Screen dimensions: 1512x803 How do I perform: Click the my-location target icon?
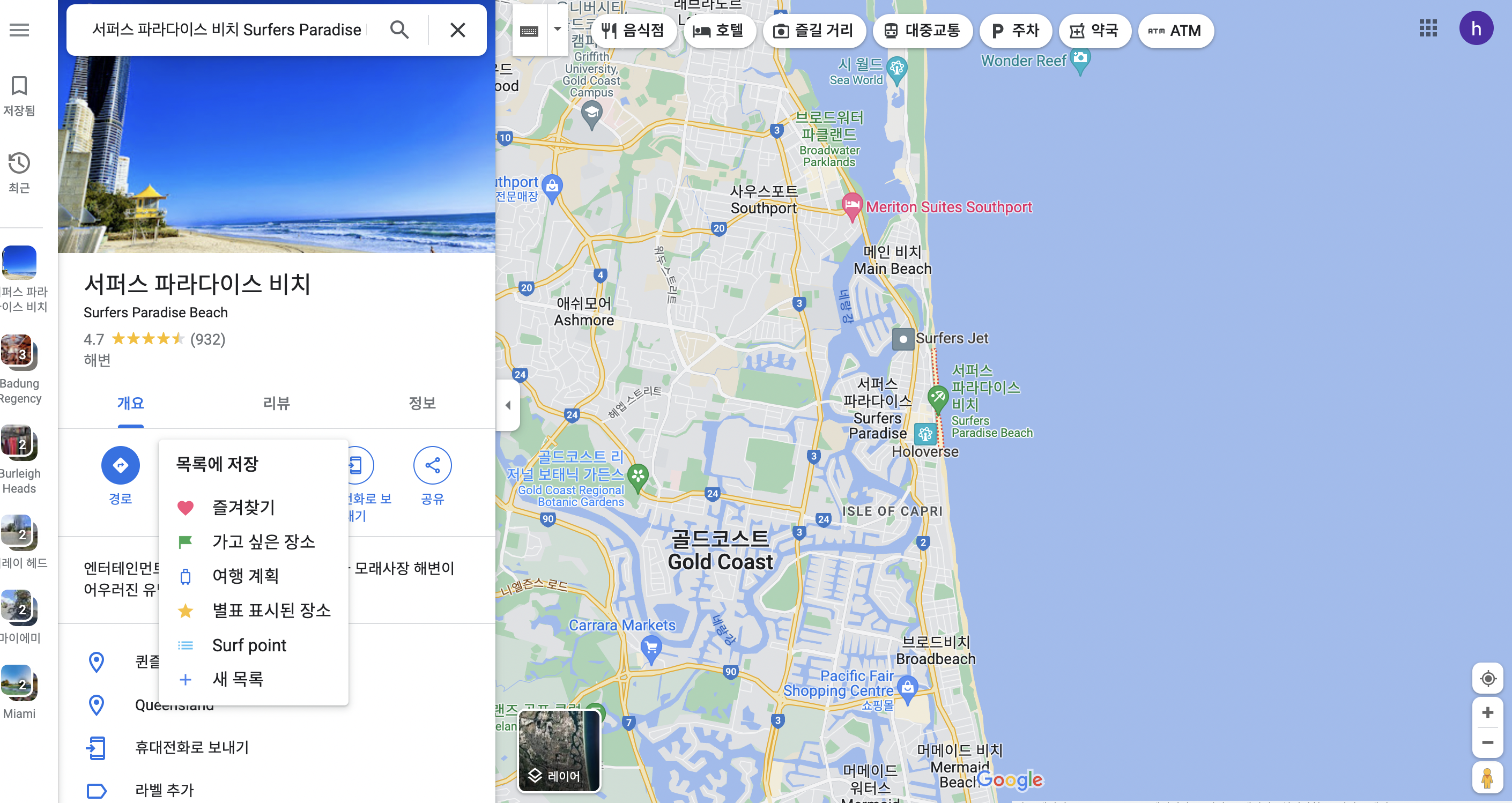[1487, 679]
